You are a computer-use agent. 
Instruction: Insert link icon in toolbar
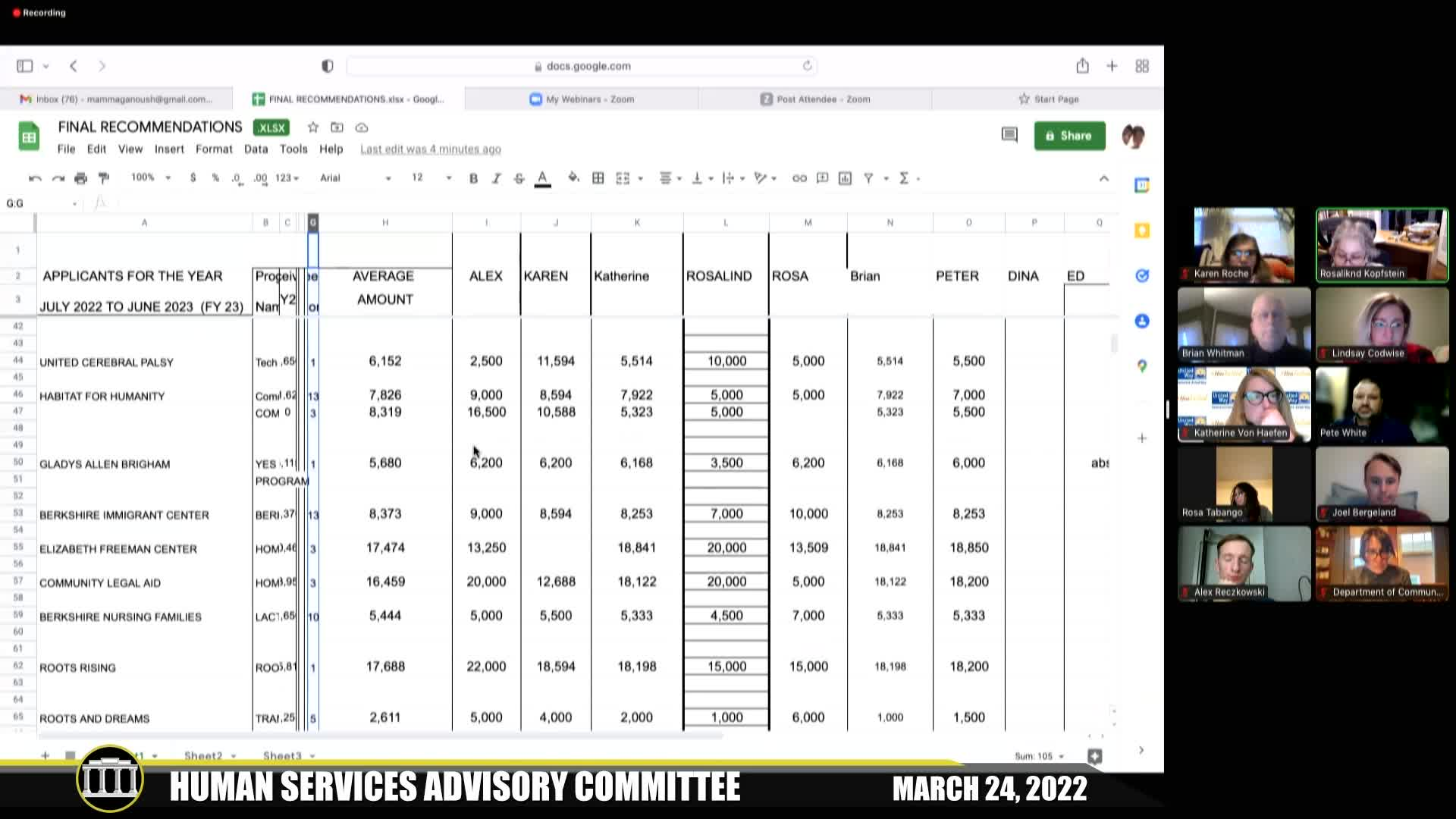tap(799, 178)
